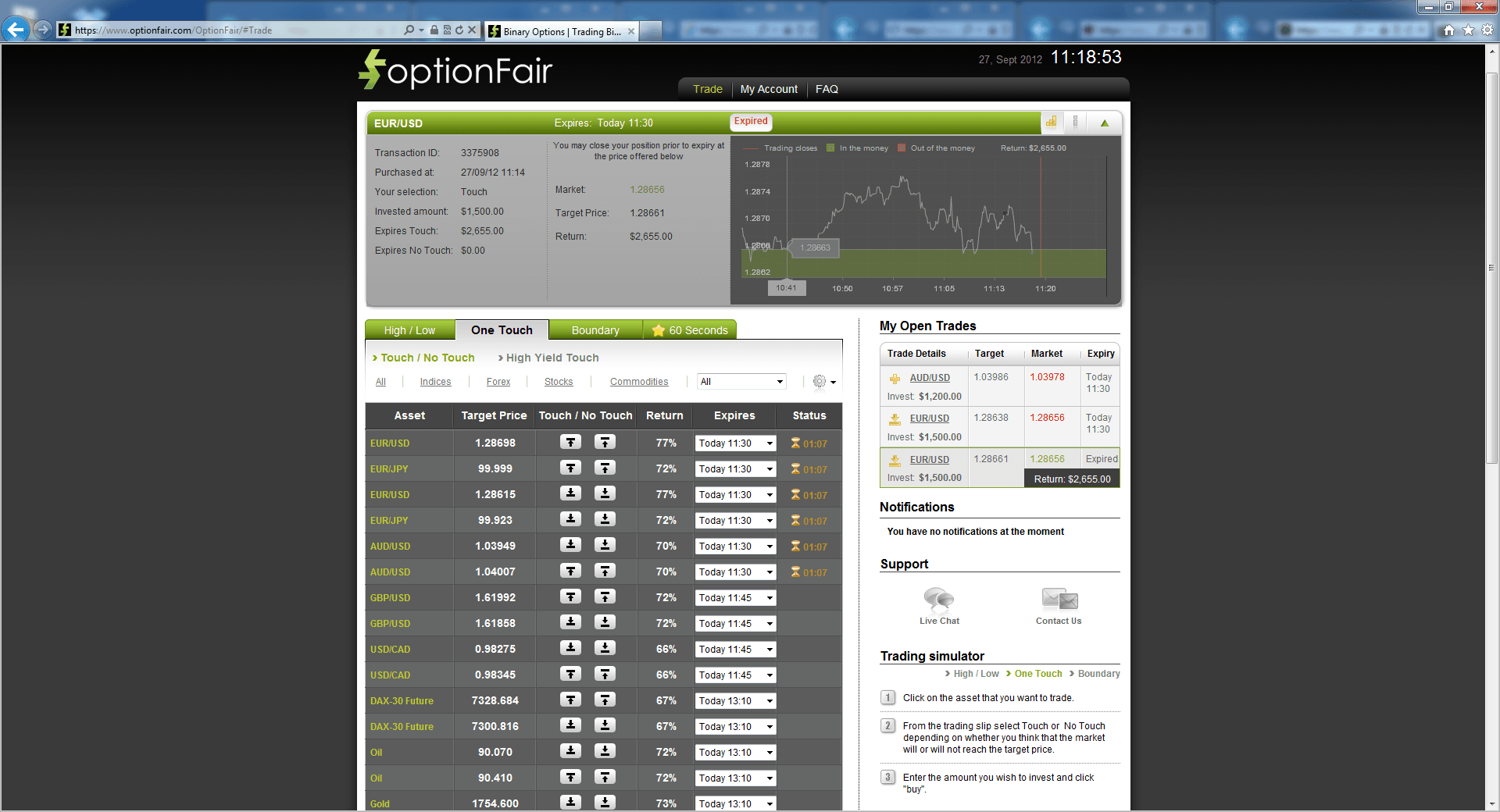Viewport: 1500px width, 812px height.
Task: Open the settings gear above the assets table
Action: tap(820, 382)
